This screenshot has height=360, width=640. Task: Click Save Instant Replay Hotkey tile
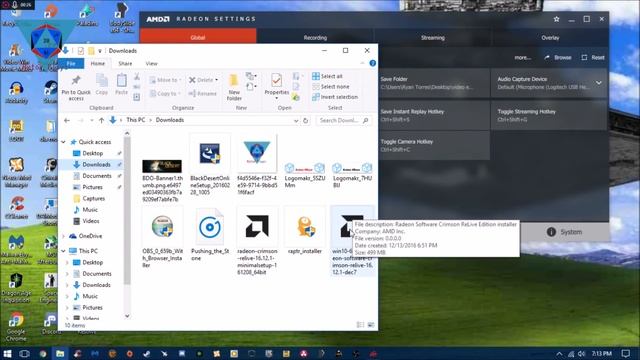(x=434, y=115)
